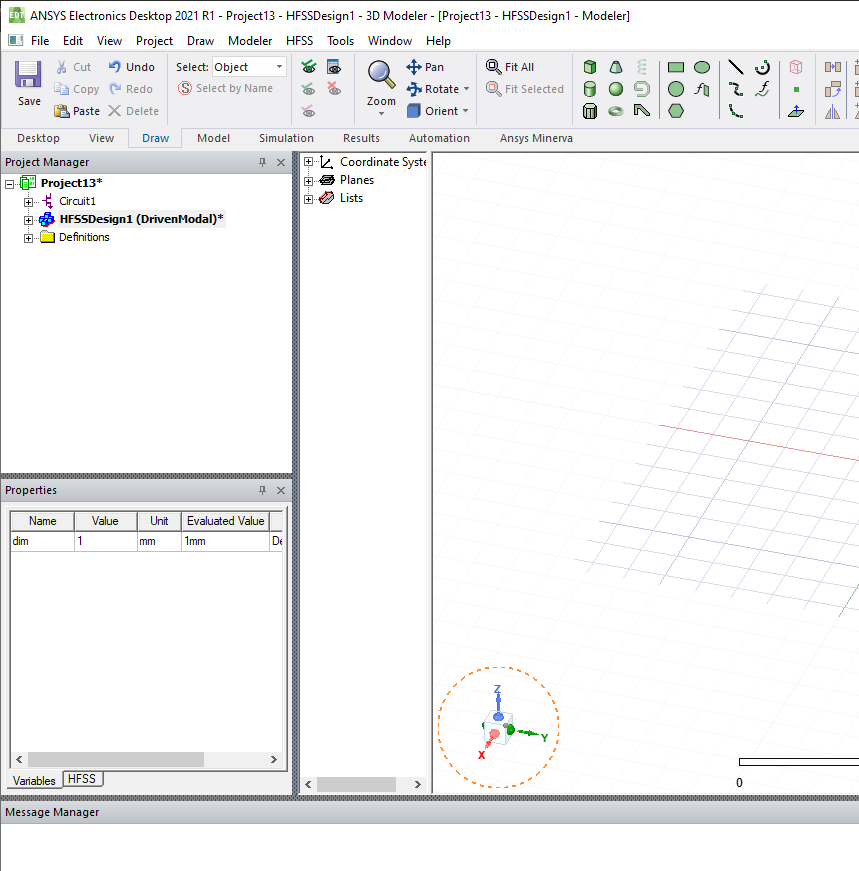
Task: Select the Draw Point tool
Action: tap(796, 89)
